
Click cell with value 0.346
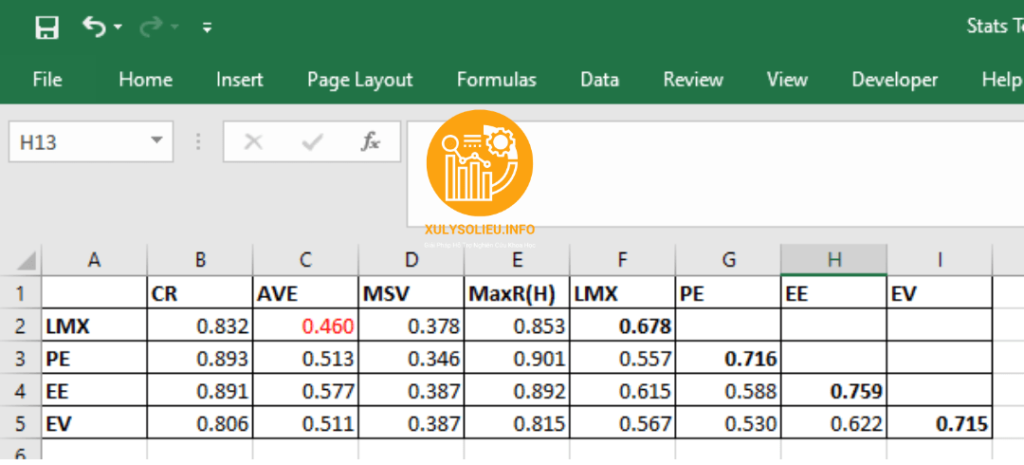click(x=411, y=359)
